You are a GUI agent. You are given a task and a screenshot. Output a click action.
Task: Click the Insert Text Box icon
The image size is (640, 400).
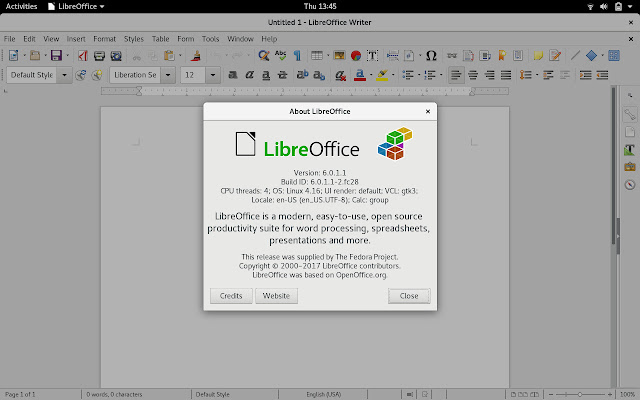click(x=372, y=55)
